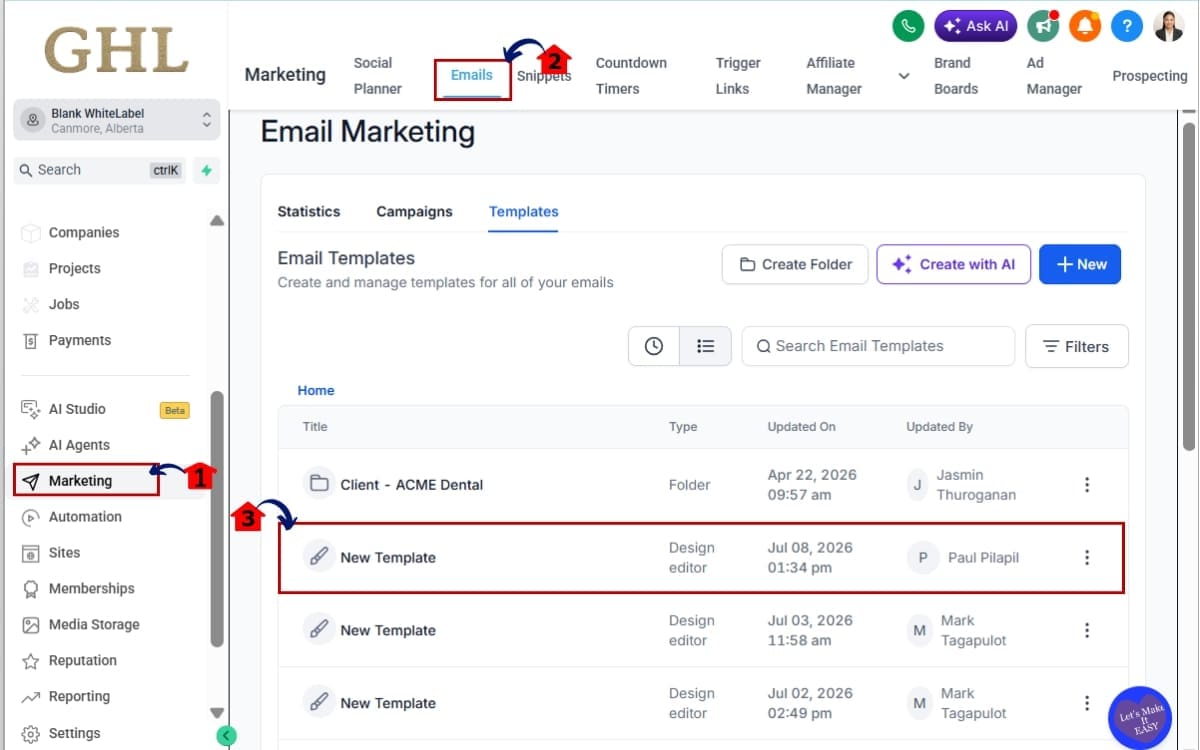The image size is (1200, 750).
Task: Click the Create Folder button
Action: [795, 264]
